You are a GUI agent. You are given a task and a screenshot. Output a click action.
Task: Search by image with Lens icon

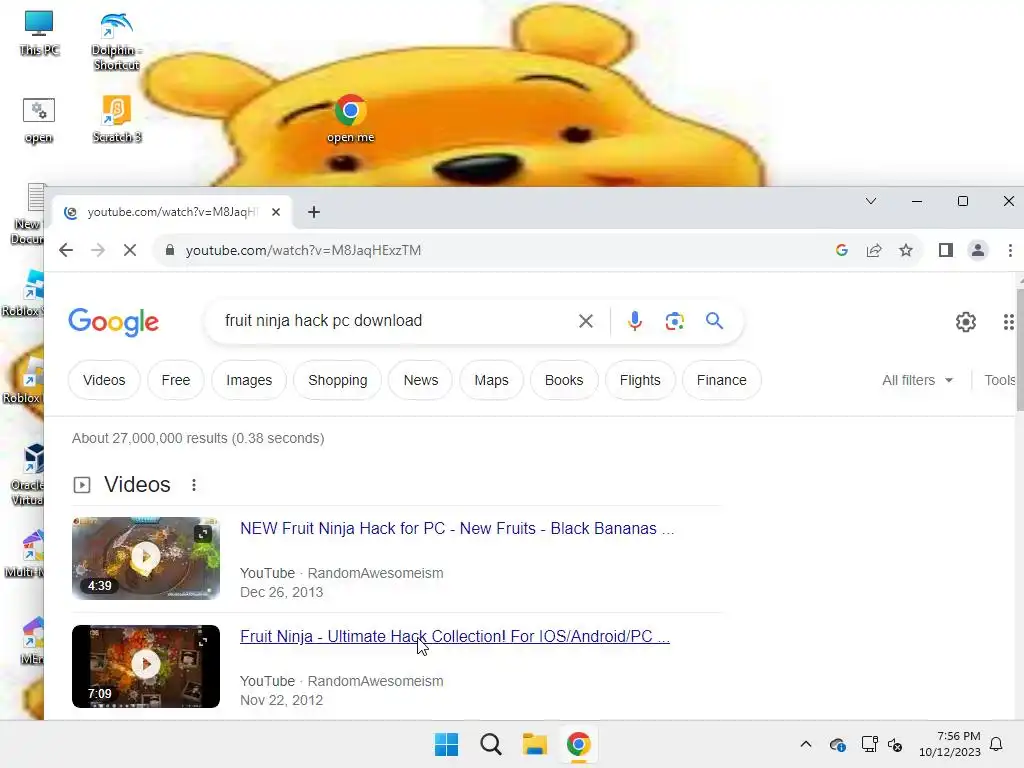pyautogui.click(x=675, y=321)
